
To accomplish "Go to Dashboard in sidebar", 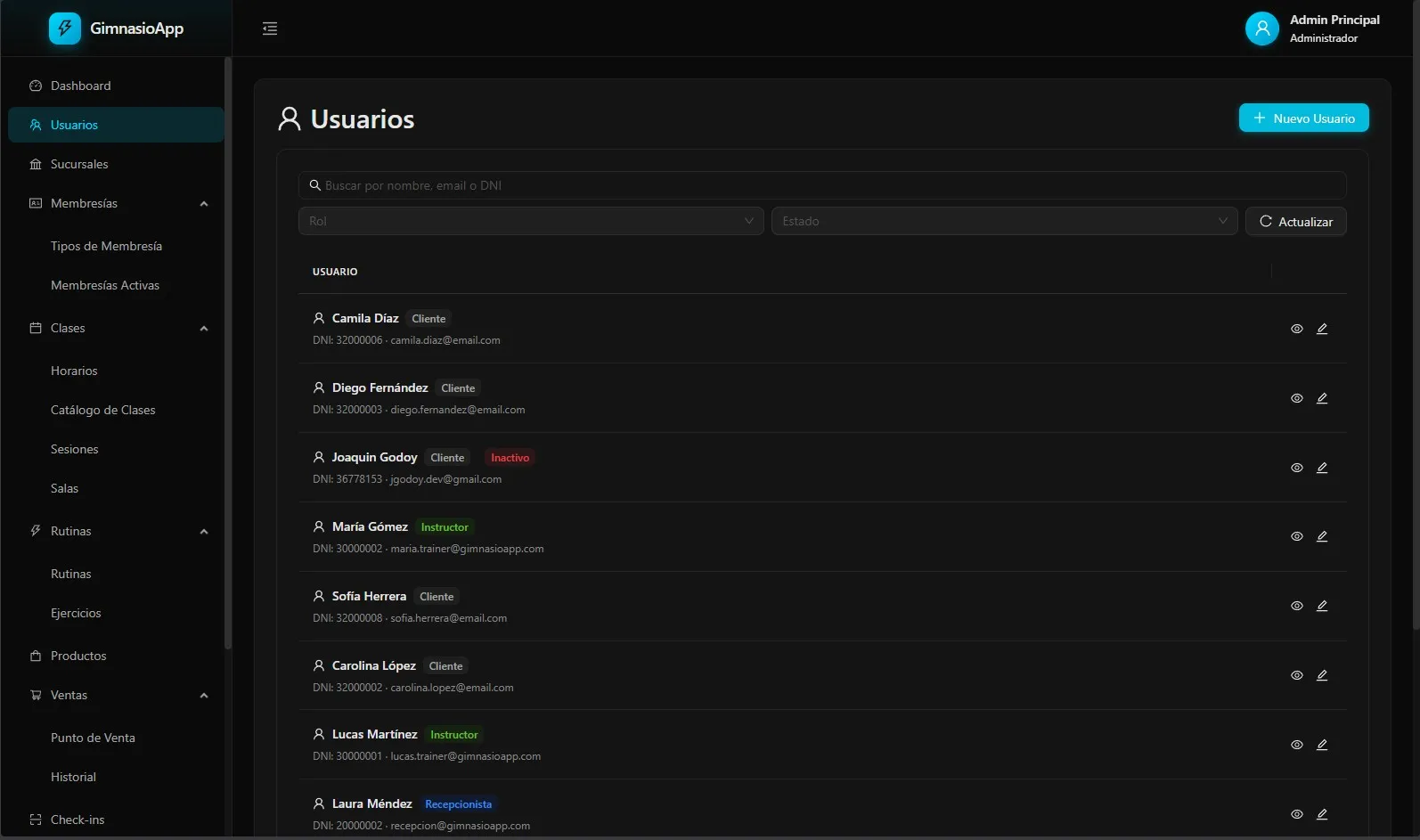I will pos(81,86).
